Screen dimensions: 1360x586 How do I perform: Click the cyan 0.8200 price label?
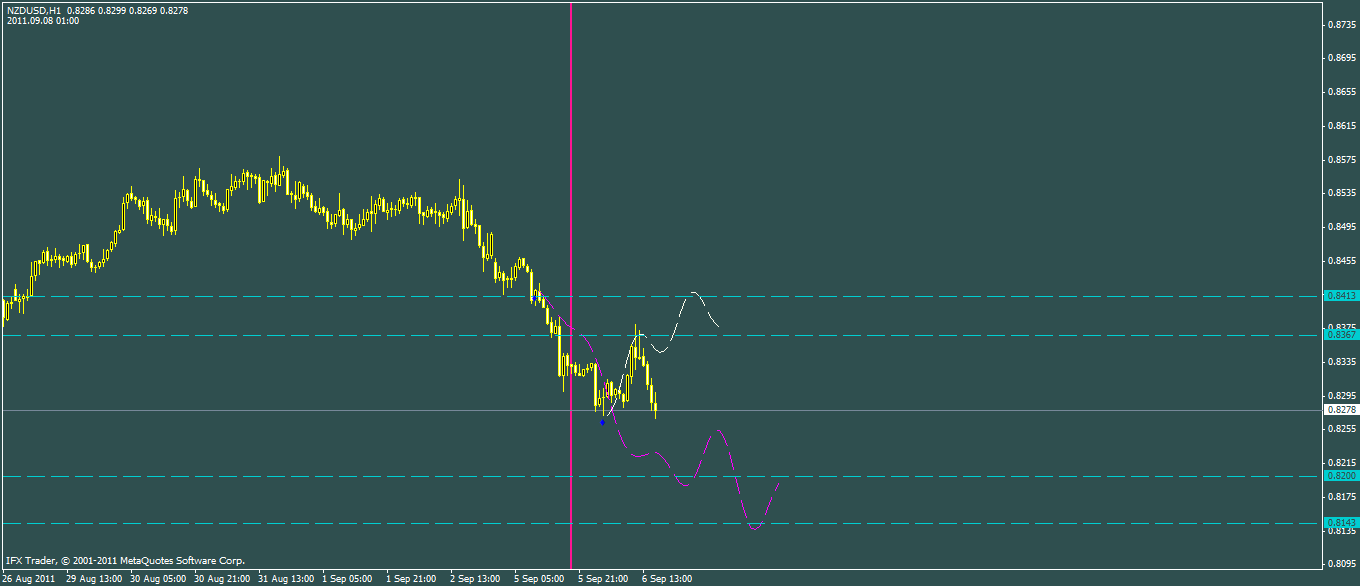[x=1342, y=476]
